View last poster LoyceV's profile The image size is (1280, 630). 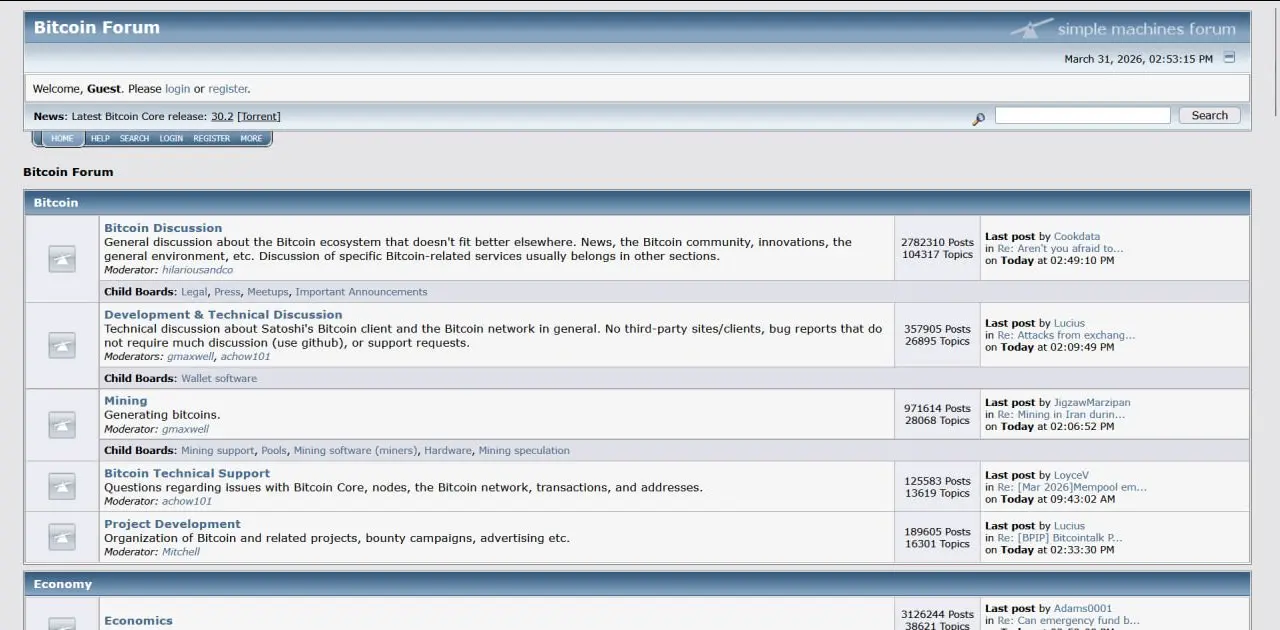pos(1071,476)
